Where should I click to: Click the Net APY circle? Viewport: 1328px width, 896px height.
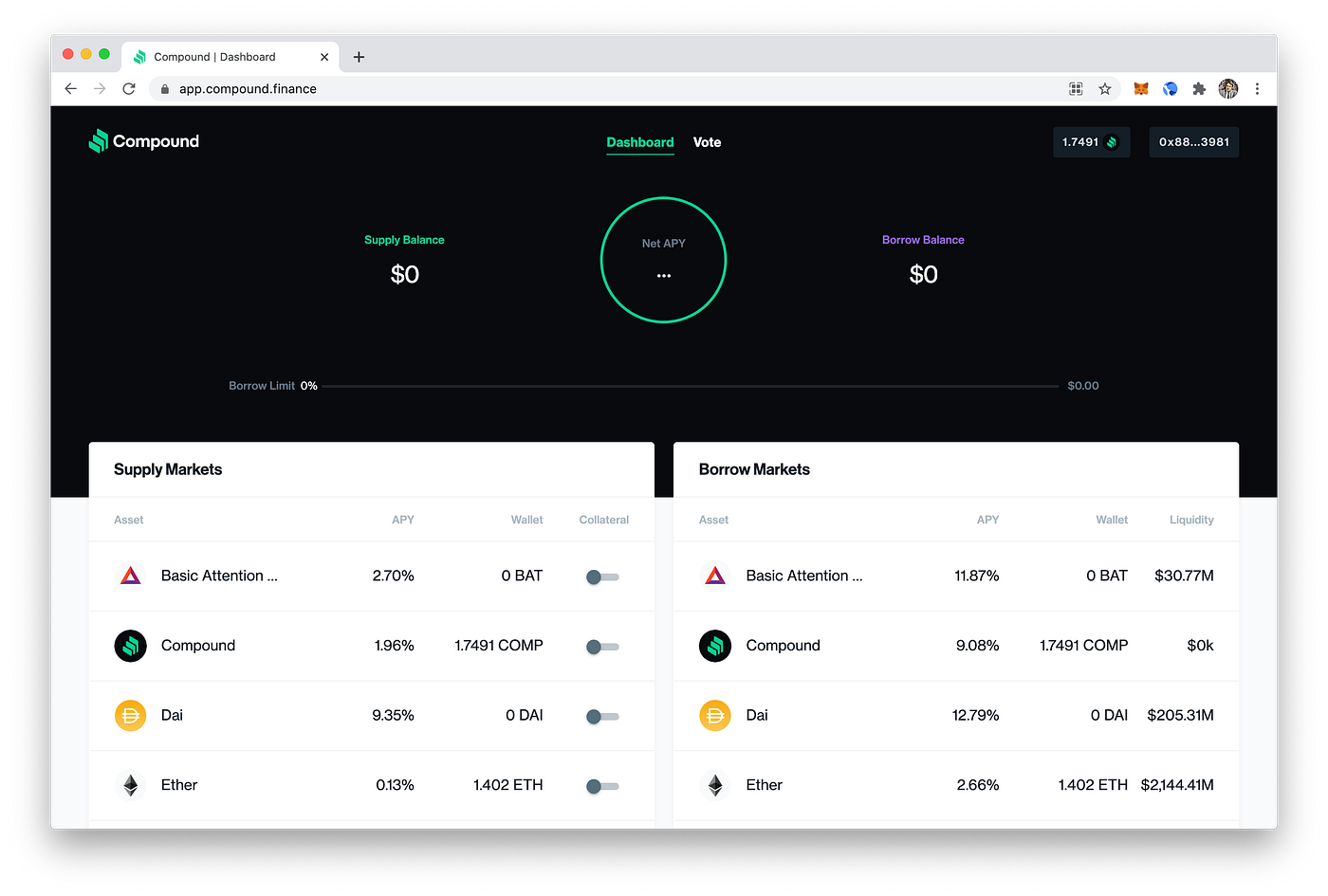663,260
